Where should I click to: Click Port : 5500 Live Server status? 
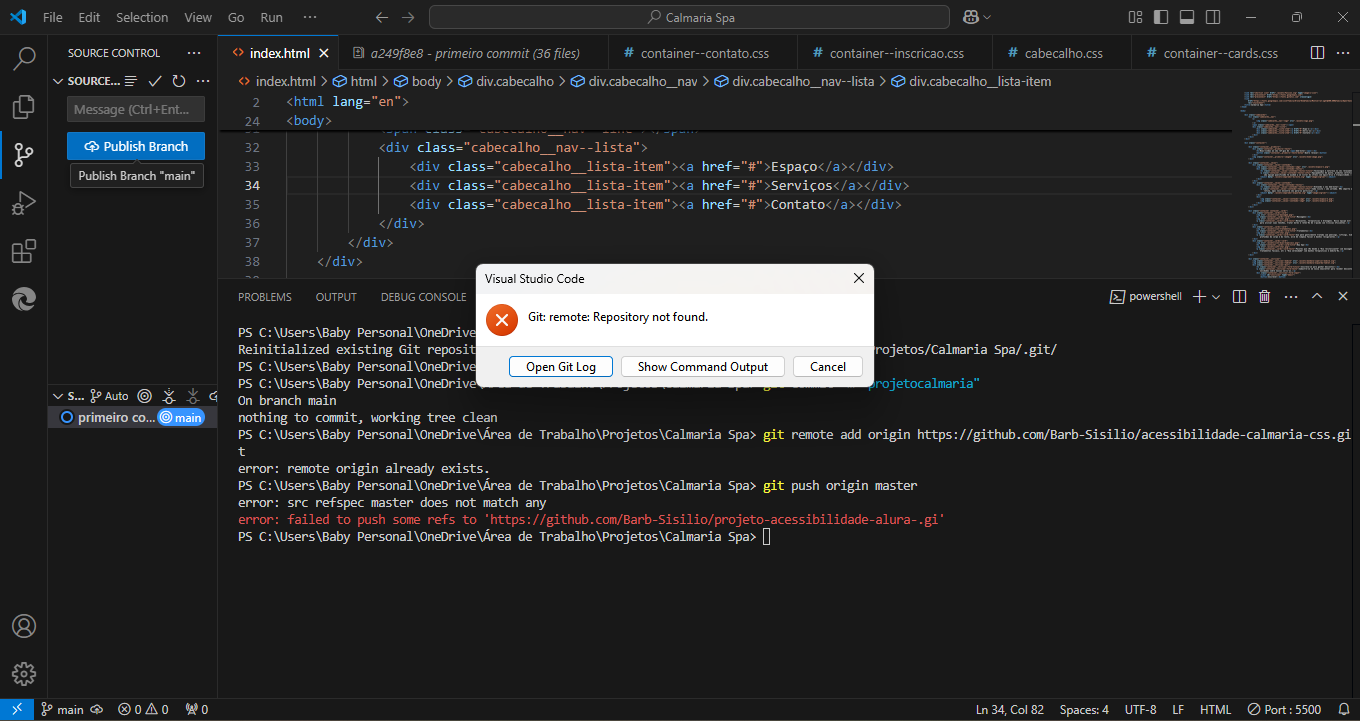click(x=1286, y=710)
